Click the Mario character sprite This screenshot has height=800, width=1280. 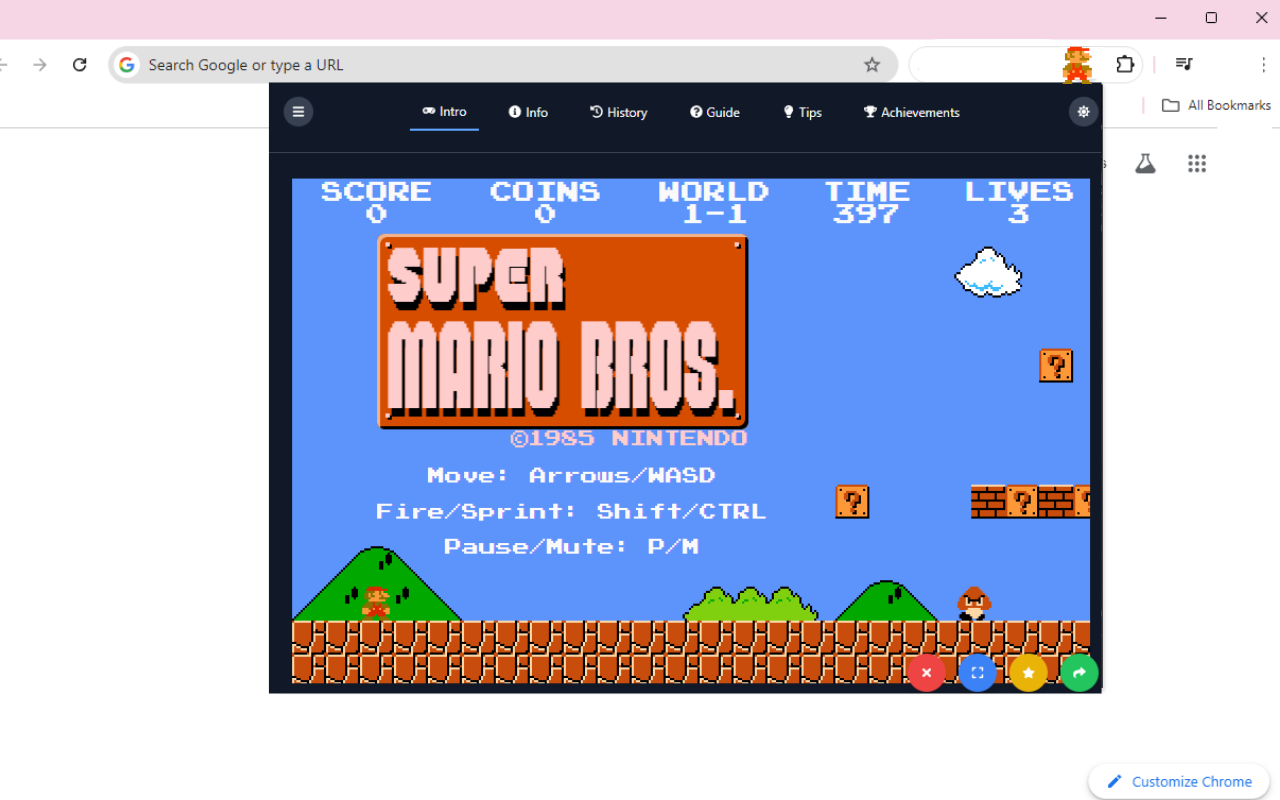click(x=376, y=603)
